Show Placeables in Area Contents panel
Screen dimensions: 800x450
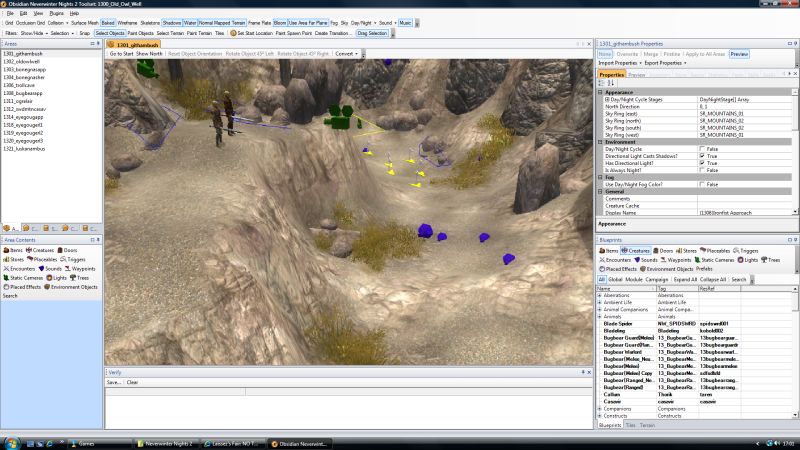(42, 259)
